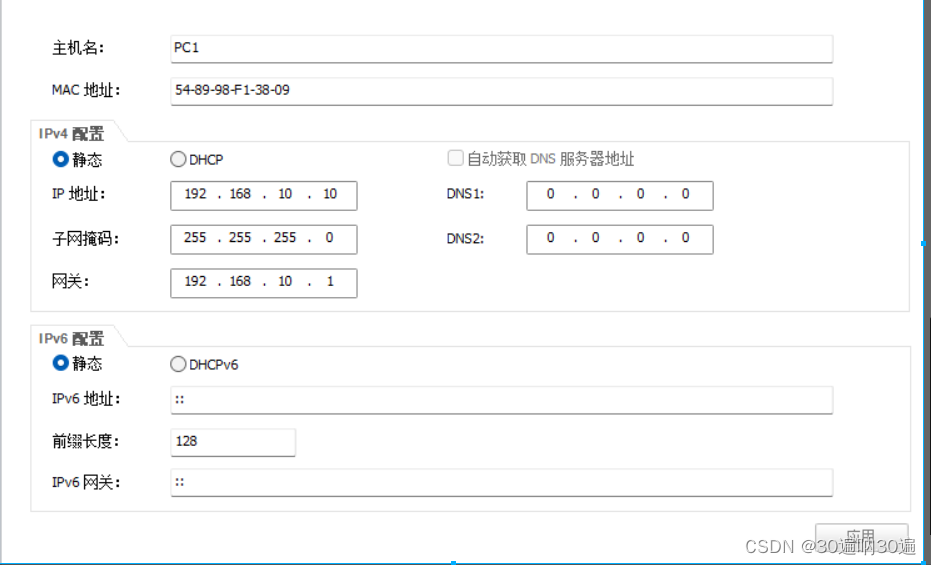The width and height of the screenshot is (931, 565).
Task: Toggle 自动获取 DNS 服务器地址 checkbox
Action: pyautogui.click(x=455, y=158)
